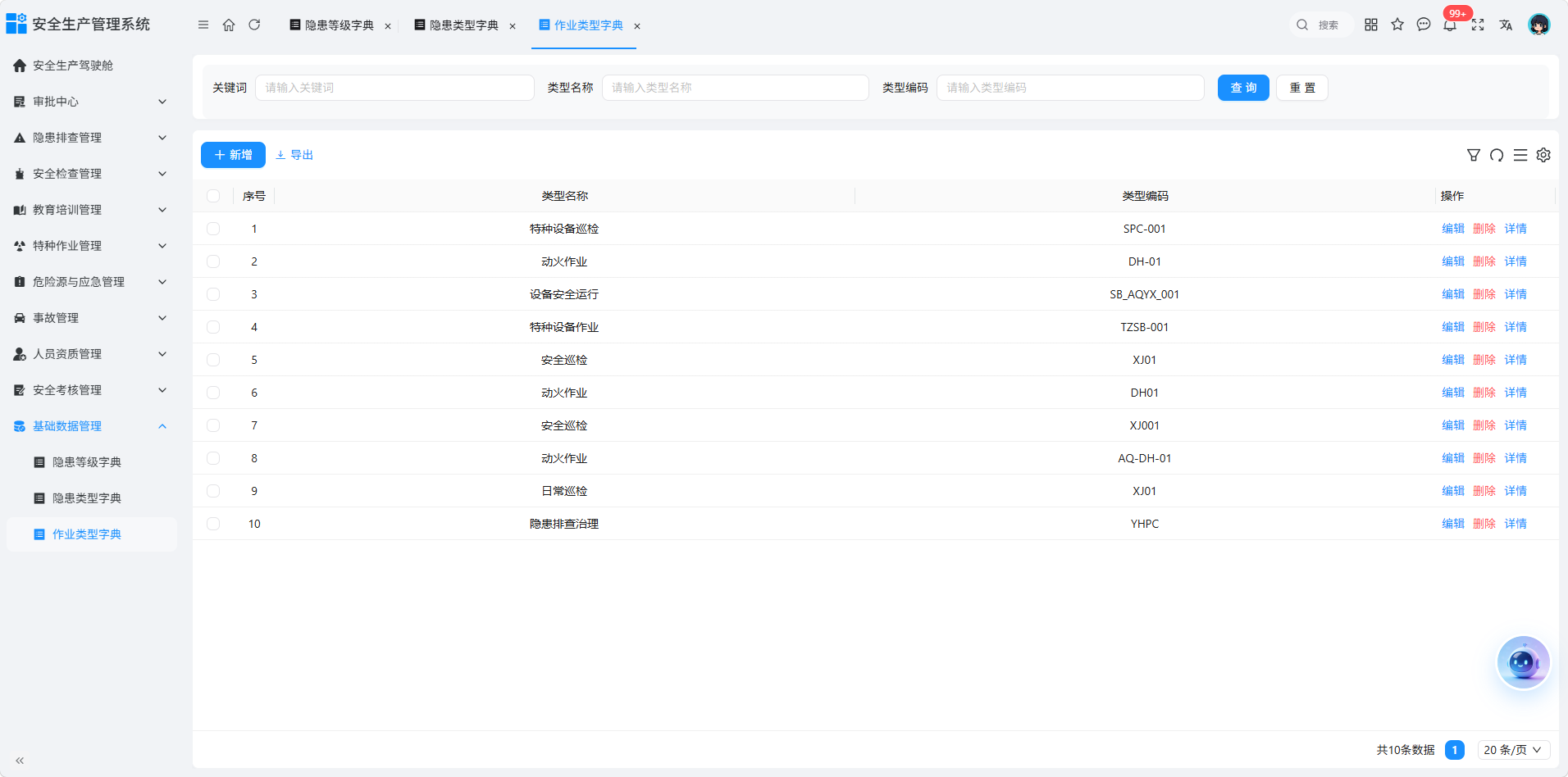This screenshot has width=1568, height=777.
Task: Switch to the 隐患类型字典 tab
Action: click(463, 25)
